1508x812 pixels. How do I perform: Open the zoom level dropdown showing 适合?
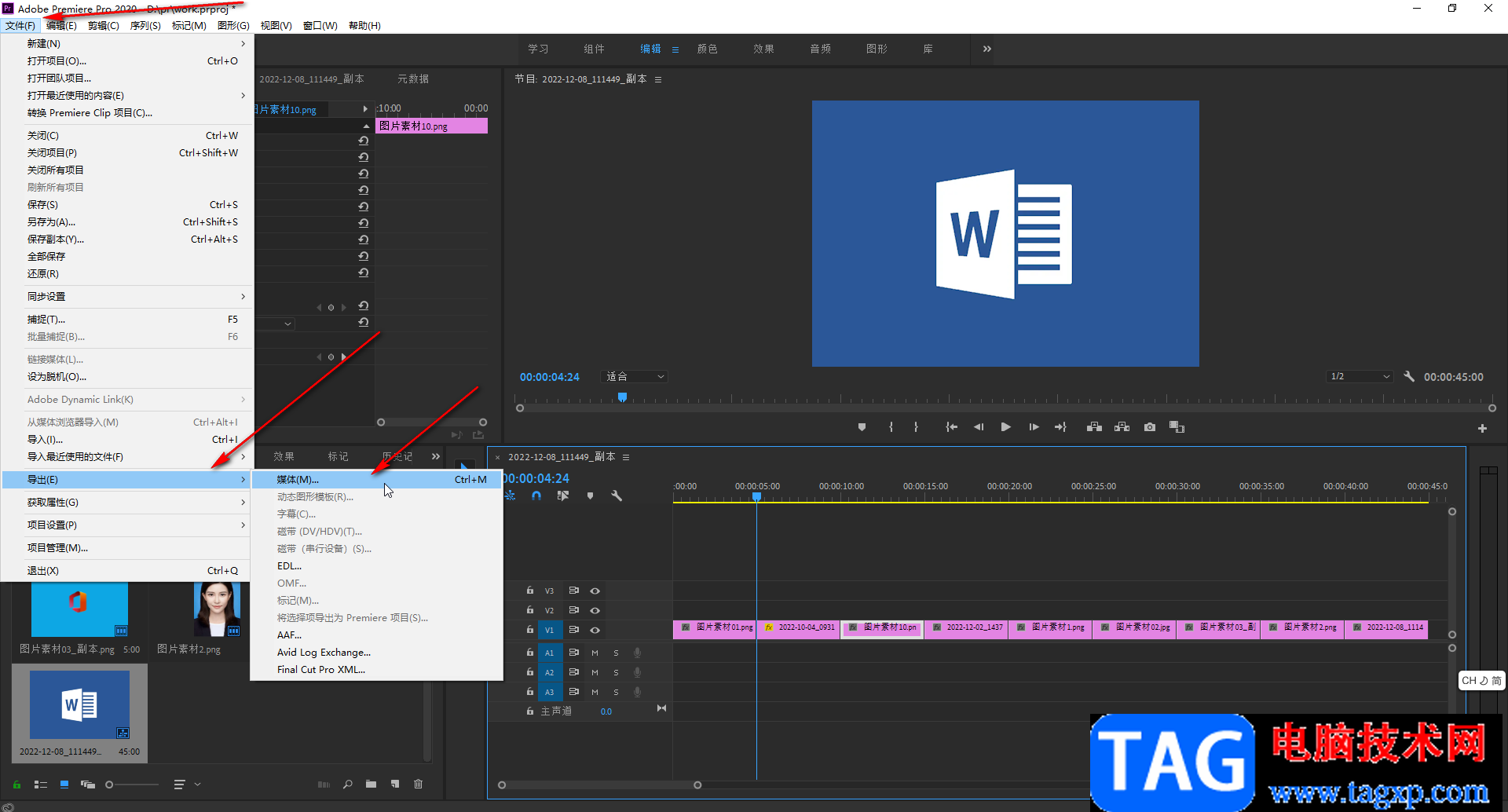click(634, 377)
